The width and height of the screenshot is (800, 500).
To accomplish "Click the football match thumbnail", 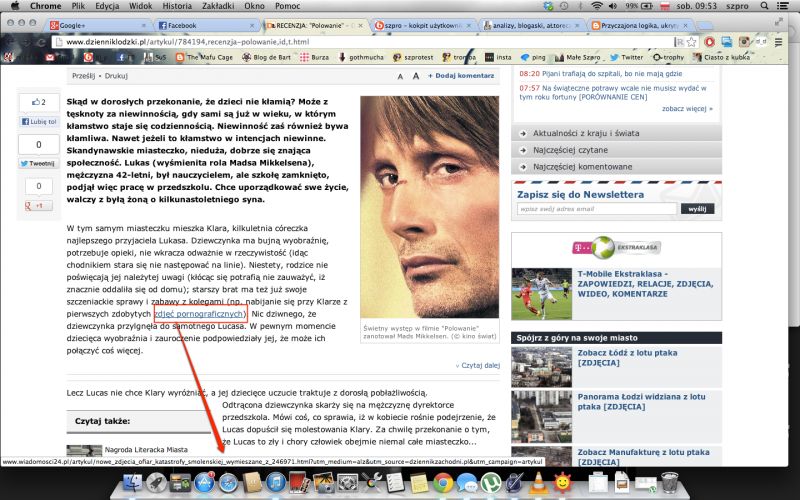I will click(541, 294).
